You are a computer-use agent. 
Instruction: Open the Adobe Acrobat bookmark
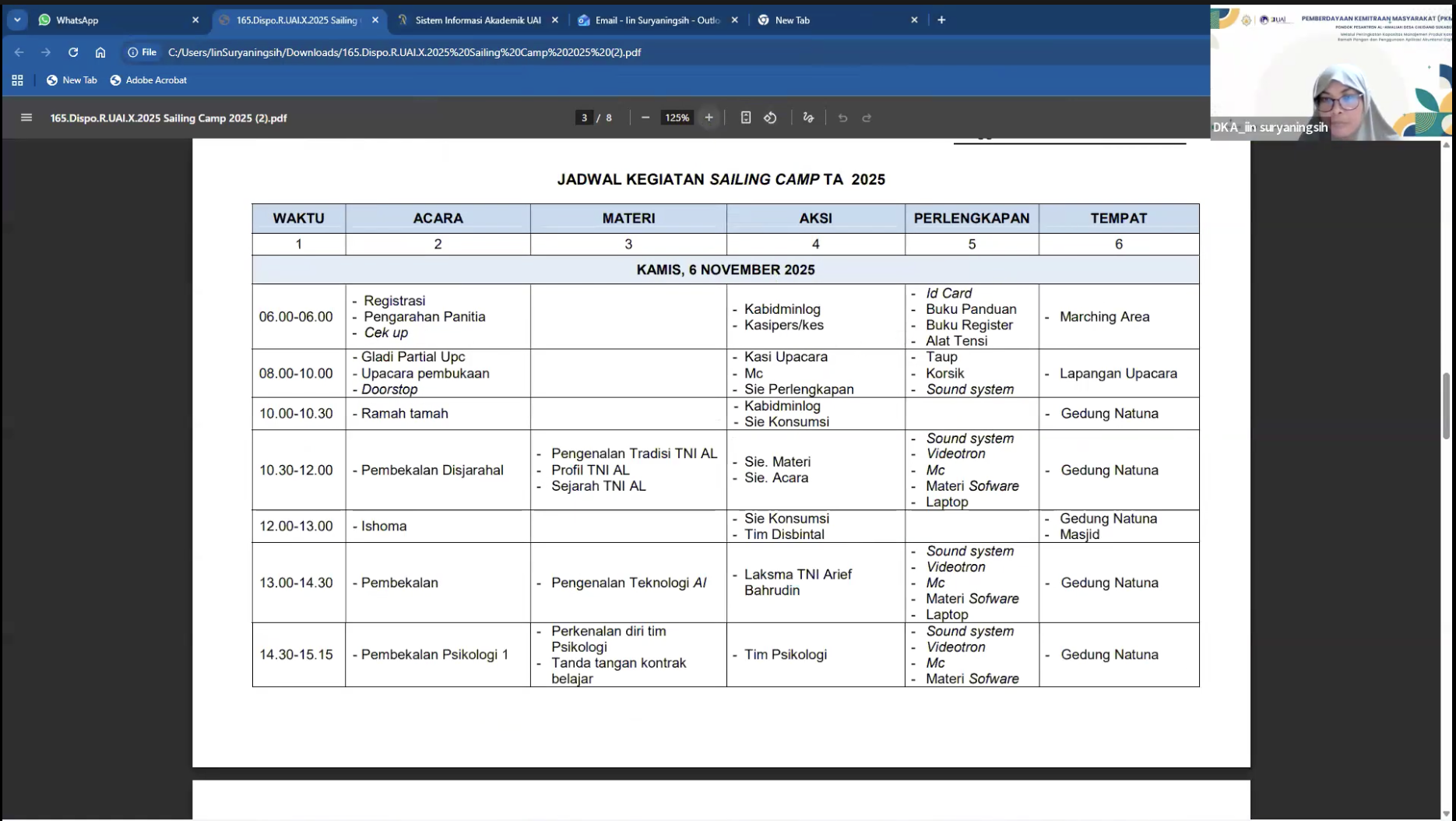click(x=149, y=80)
